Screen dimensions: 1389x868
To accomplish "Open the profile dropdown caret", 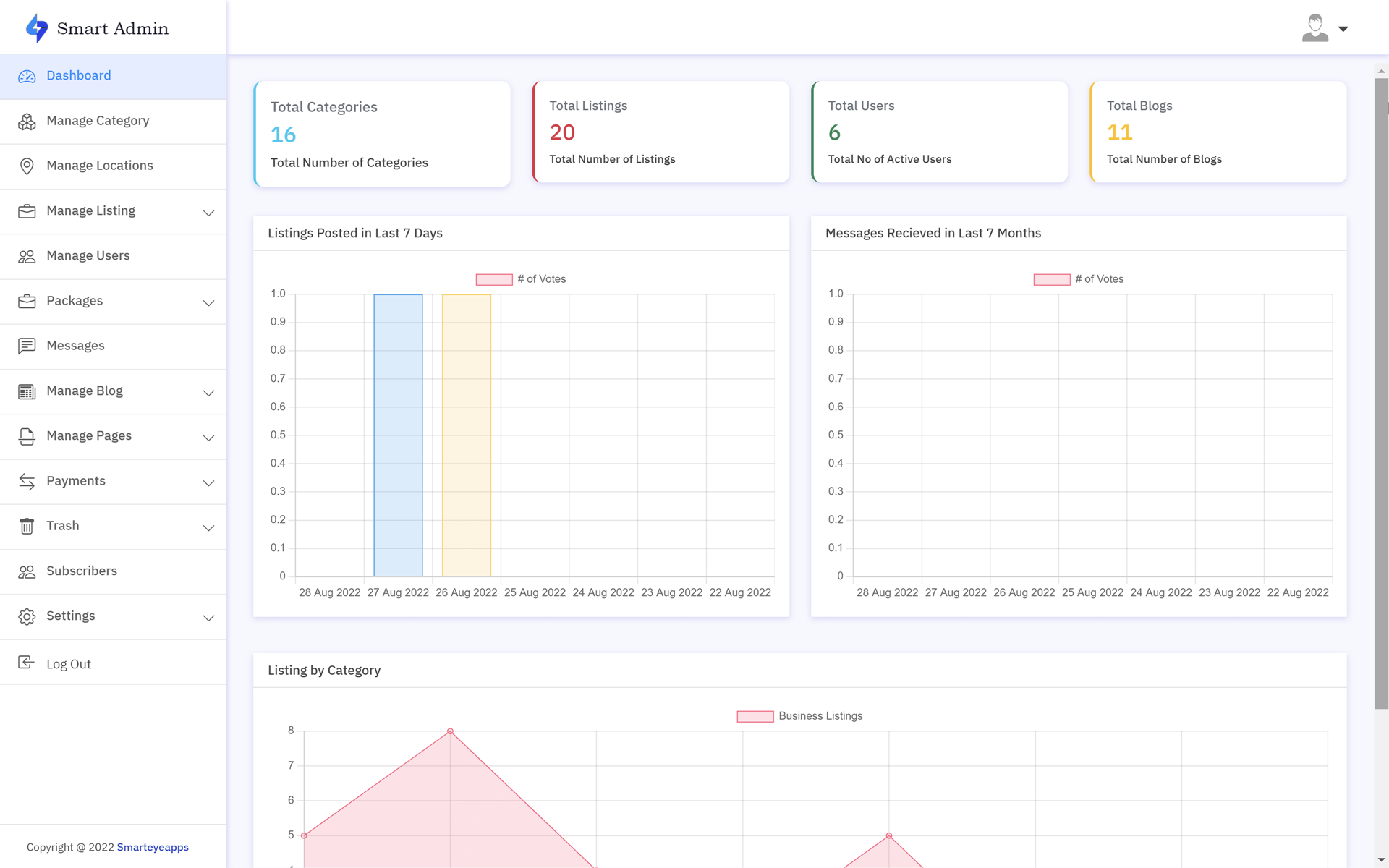I will click(1343, 29).
